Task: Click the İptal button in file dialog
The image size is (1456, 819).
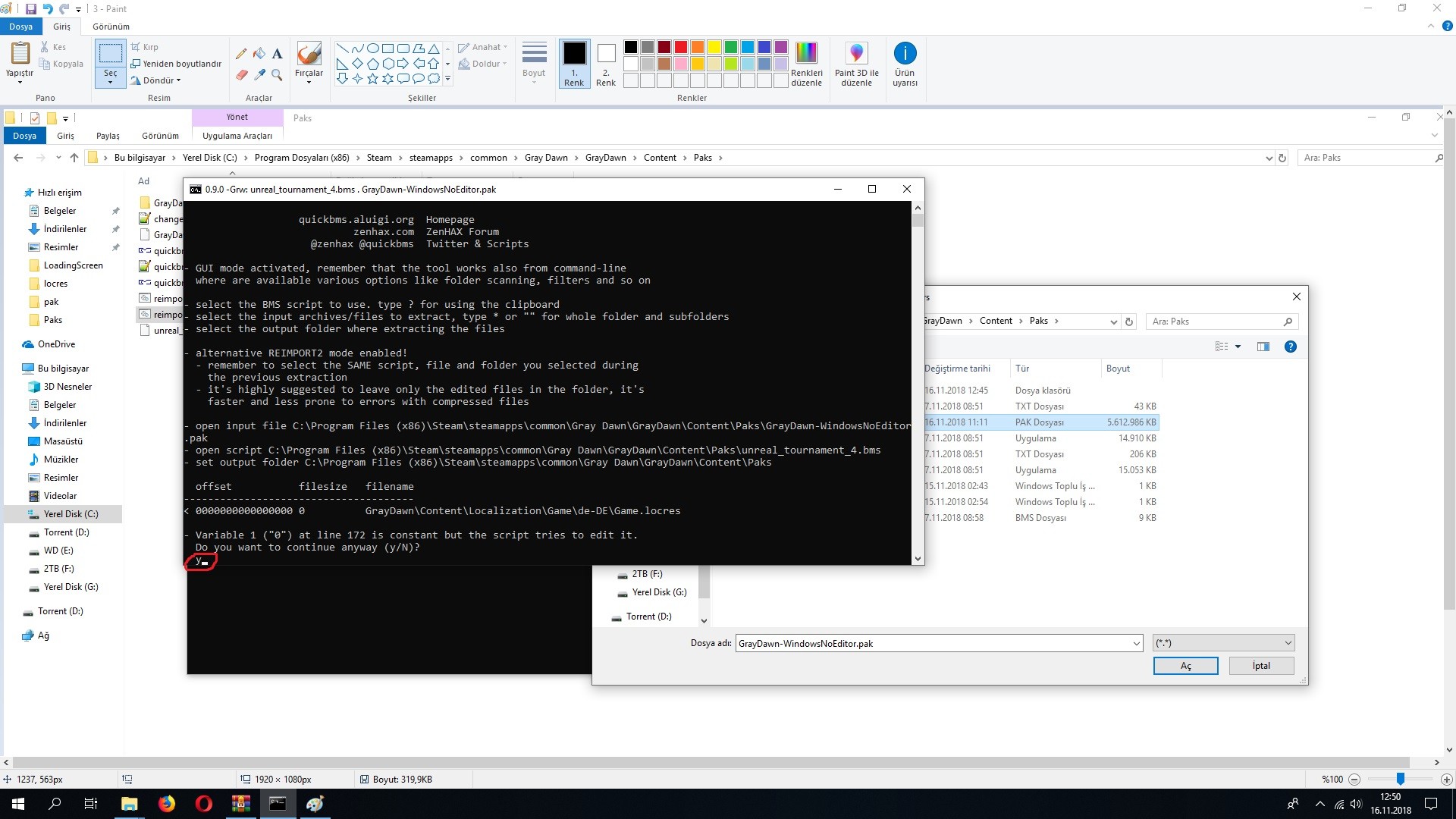Action: (1261, 666)
